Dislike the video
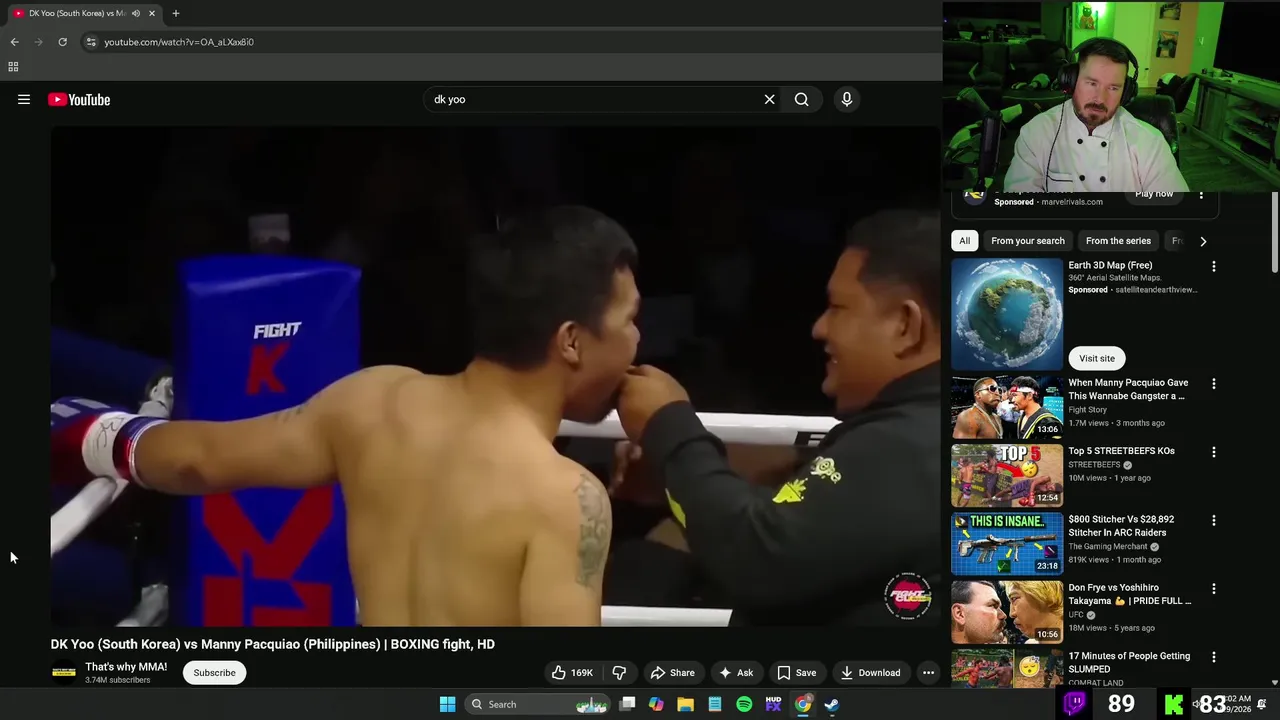1280x720 pixels. click(x=619, y=673)
